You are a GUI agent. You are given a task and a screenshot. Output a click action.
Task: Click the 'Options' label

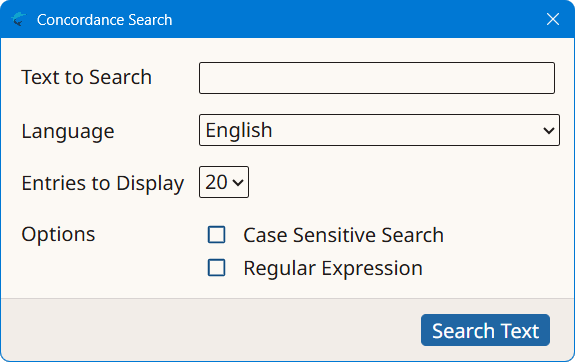click(x=58, y=234)
